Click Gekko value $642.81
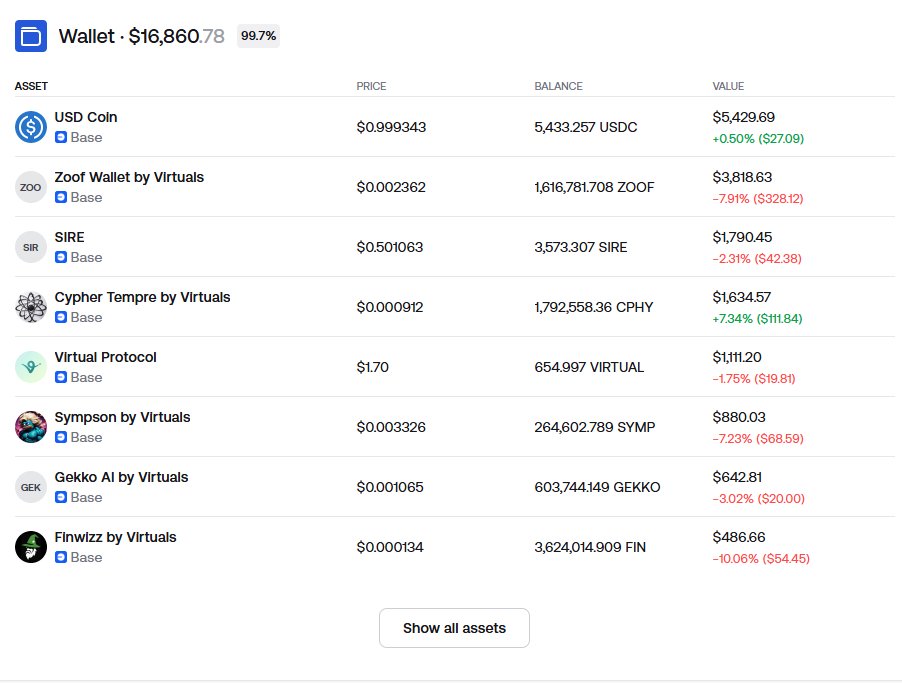Viewport: 902px width, 683px height. click(737, 477)
